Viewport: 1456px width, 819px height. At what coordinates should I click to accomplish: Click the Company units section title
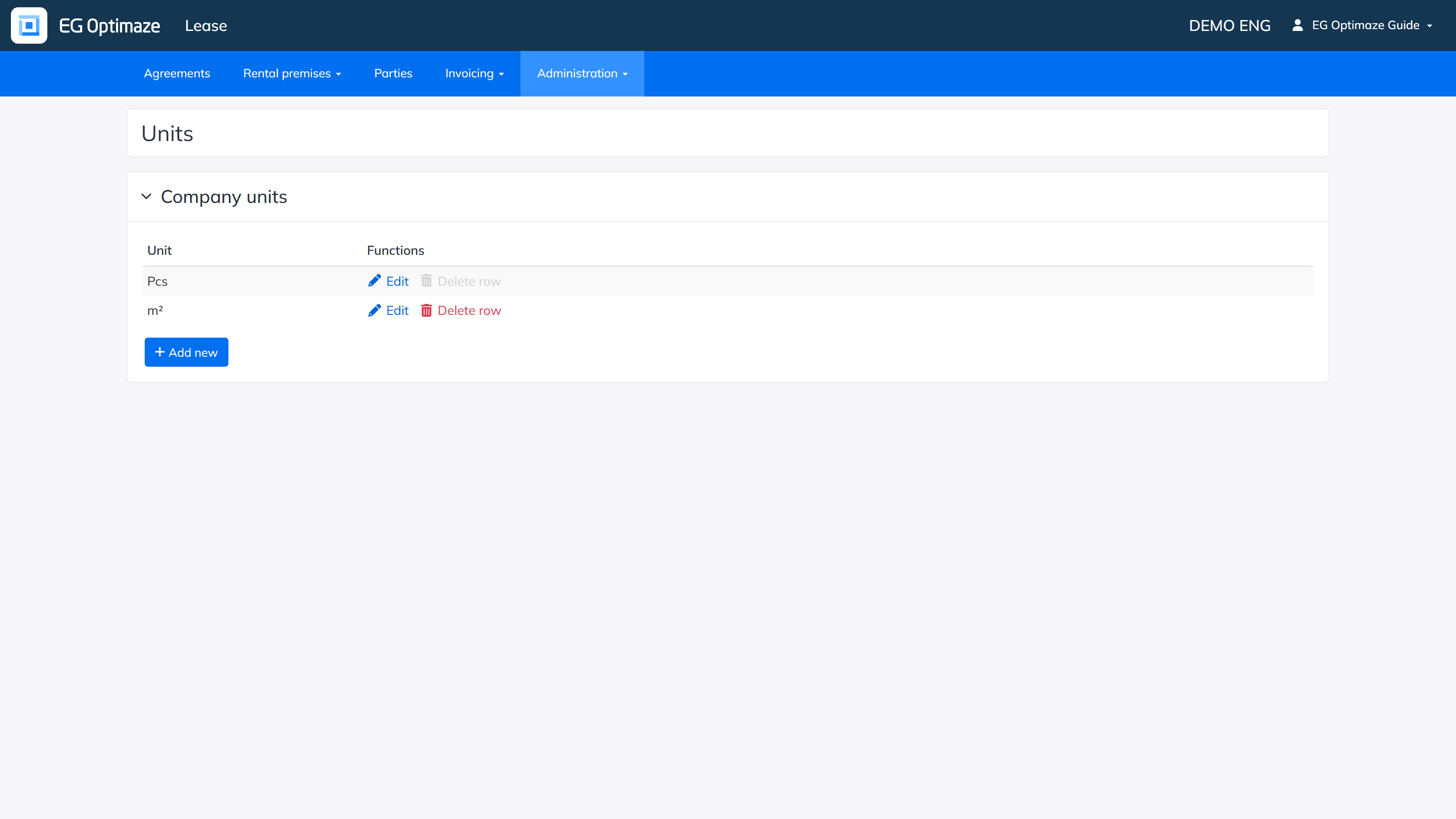224,197
